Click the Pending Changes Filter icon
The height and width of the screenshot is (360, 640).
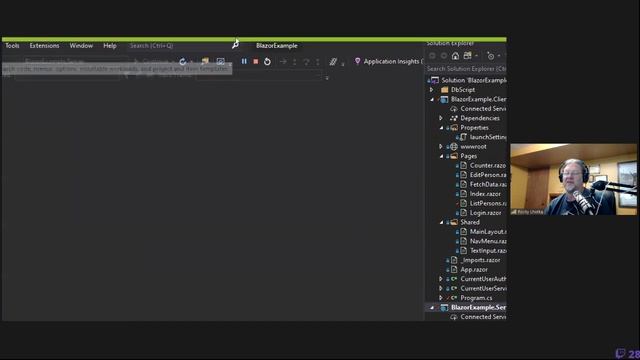click(x=491, y=56)
